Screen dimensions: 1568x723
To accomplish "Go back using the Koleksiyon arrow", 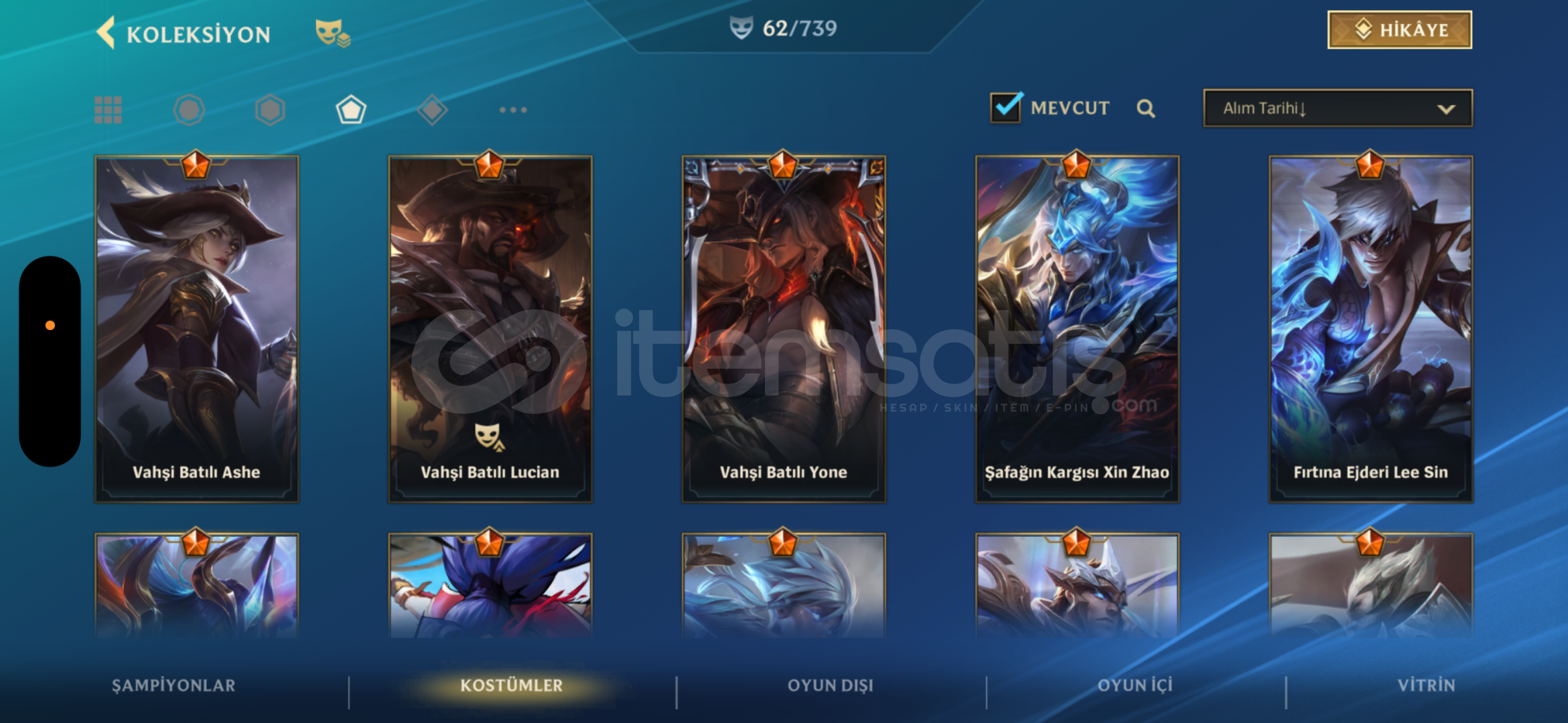I will 106,33.
